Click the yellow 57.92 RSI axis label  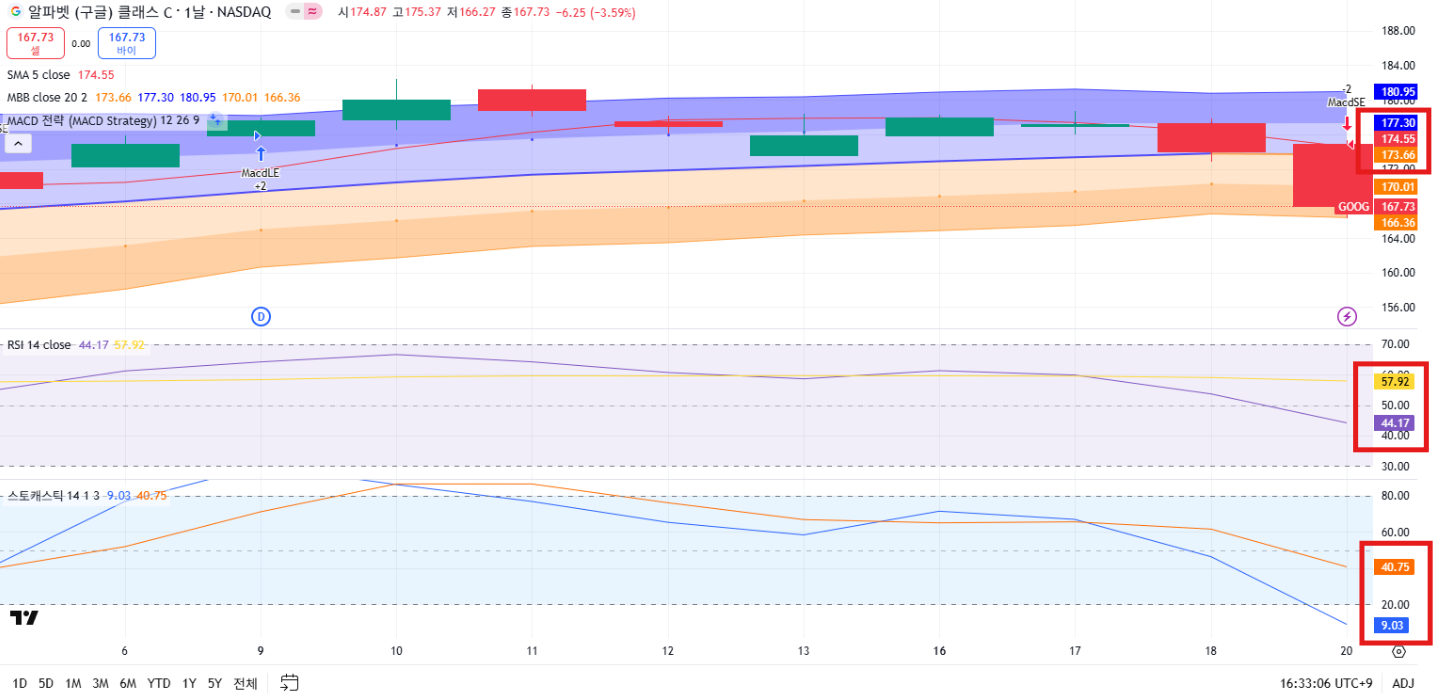1395,381
